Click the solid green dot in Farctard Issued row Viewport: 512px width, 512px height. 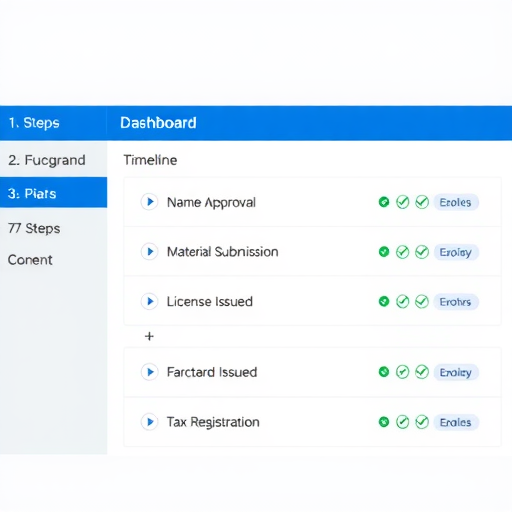[384, 372]
